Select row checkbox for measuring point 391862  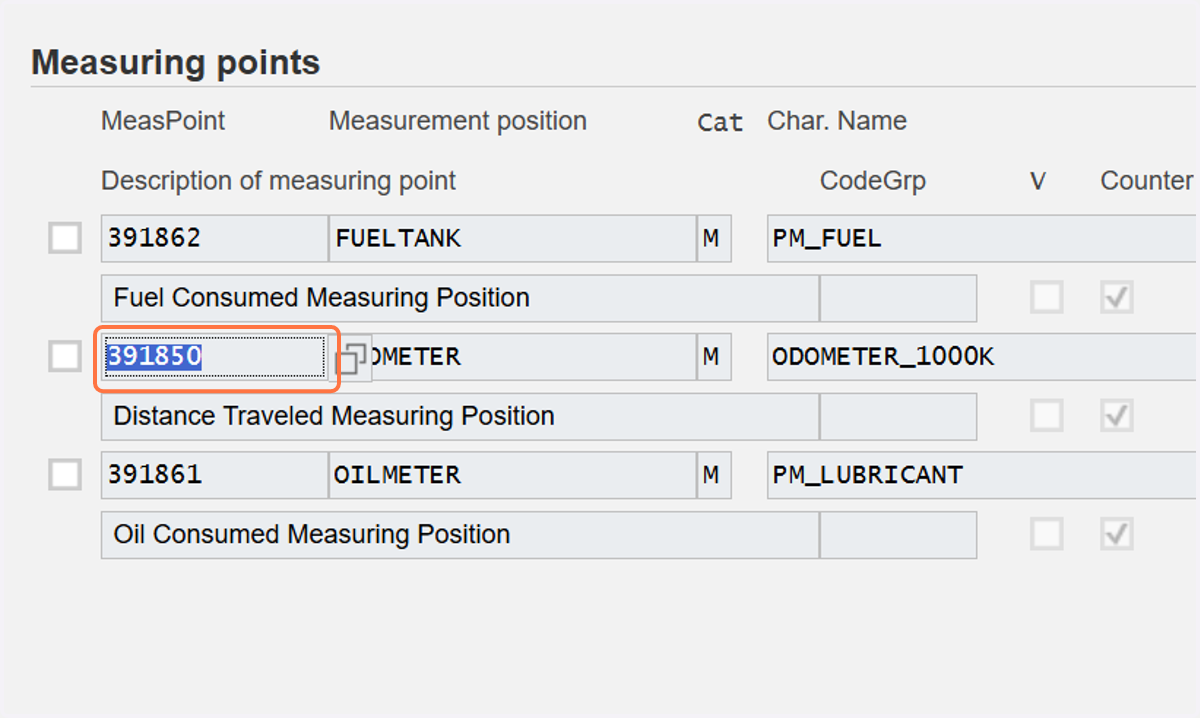tap(65, 239)
